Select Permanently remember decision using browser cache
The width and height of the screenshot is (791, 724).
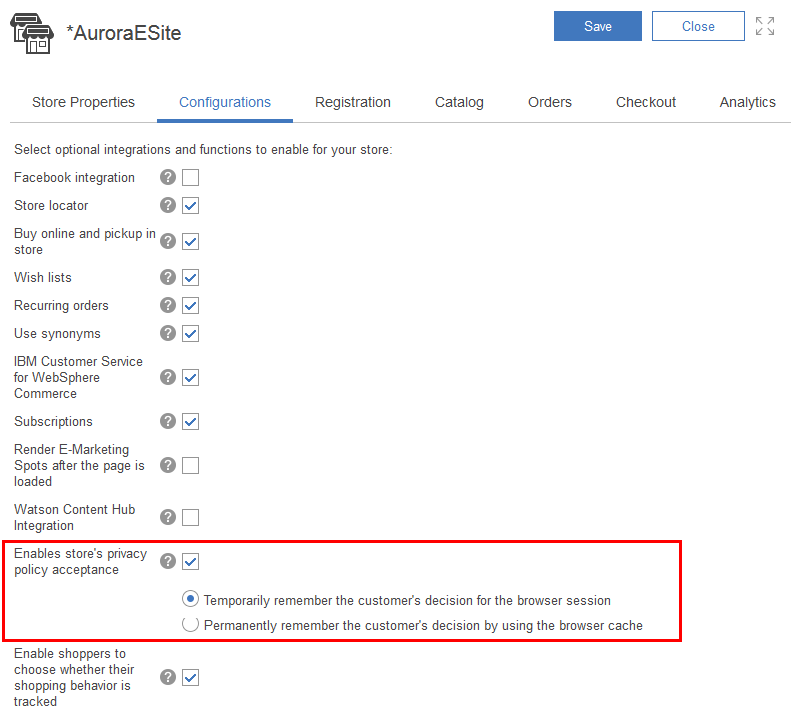pos(190,625)
